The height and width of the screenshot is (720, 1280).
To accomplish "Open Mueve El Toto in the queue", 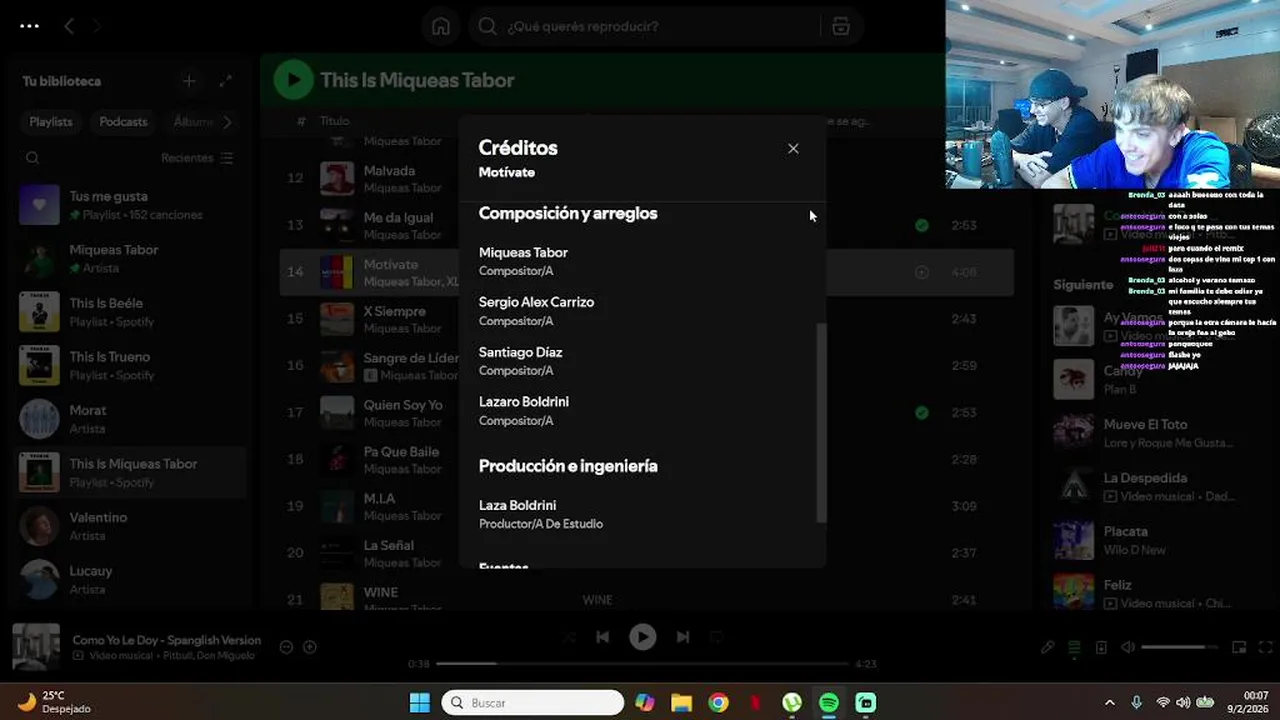I will 1145,432.
